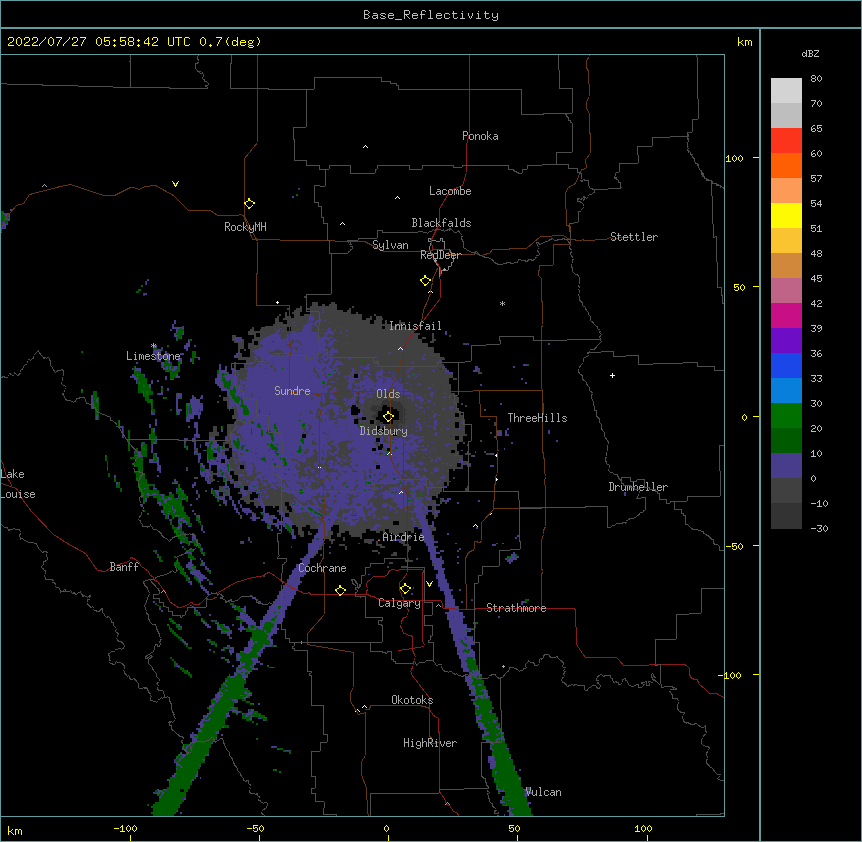Select the Sundre label
862x842 pixels.
(x=292, y=391)
